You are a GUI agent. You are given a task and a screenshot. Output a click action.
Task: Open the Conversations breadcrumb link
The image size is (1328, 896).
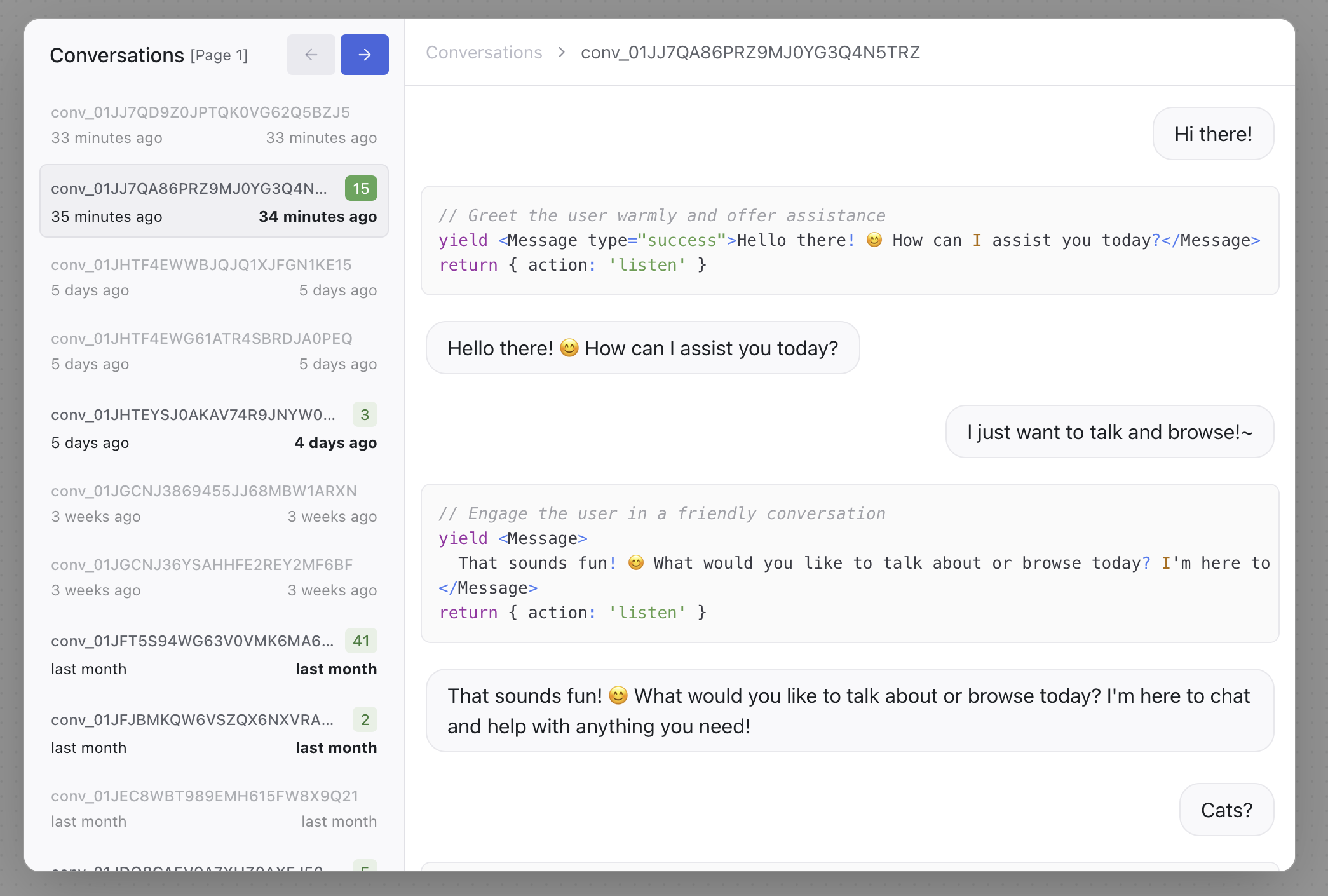(x=484, y=53)
